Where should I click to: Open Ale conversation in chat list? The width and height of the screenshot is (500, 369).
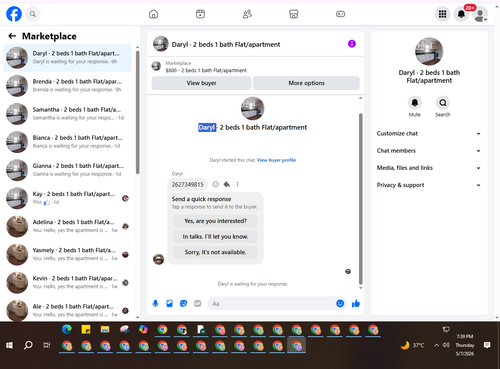(x=67, y=310)
